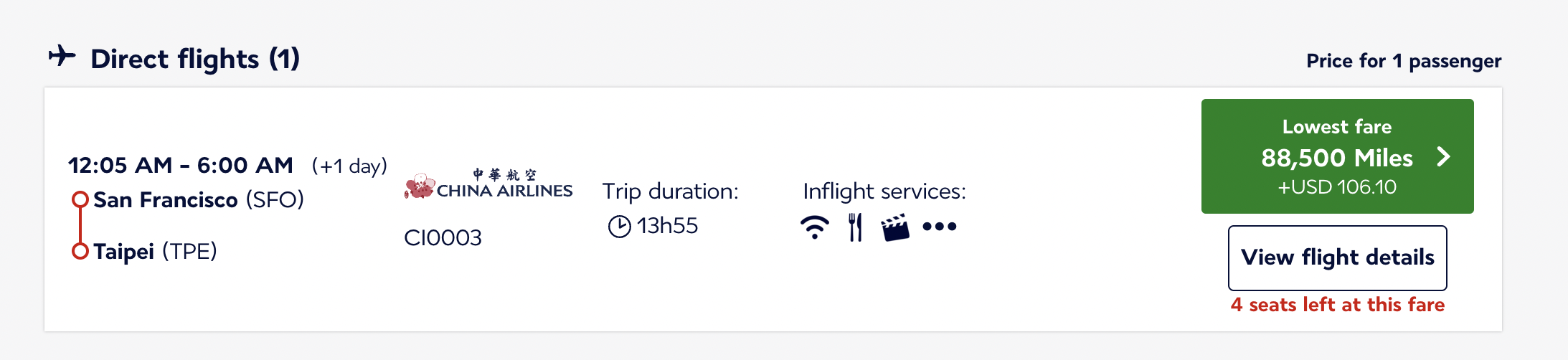Click the Direct flights (1) heading

point(195,59)
